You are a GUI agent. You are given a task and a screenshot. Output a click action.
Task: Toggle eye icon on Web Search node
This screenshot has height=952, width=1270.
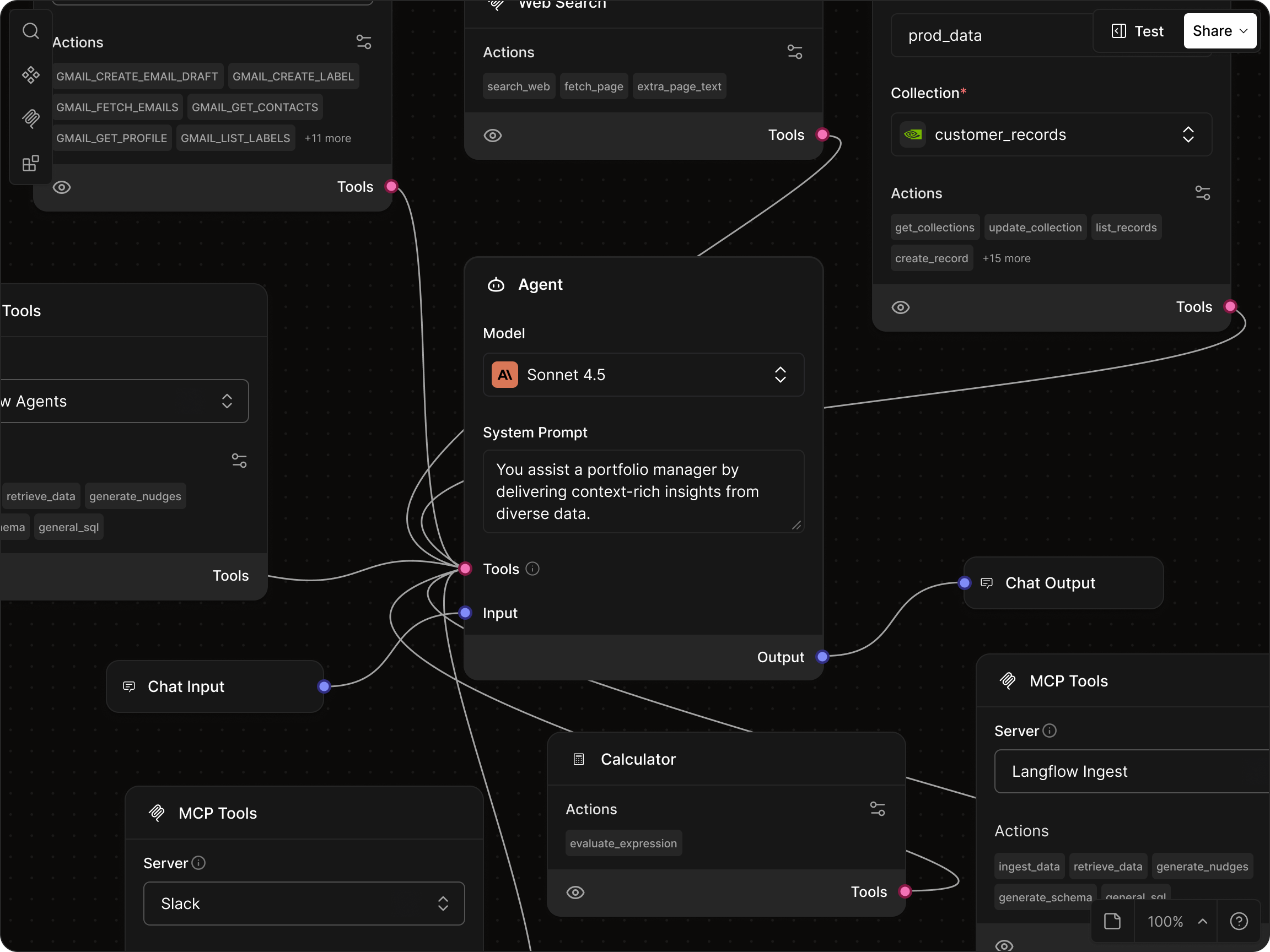coord(493,136)
